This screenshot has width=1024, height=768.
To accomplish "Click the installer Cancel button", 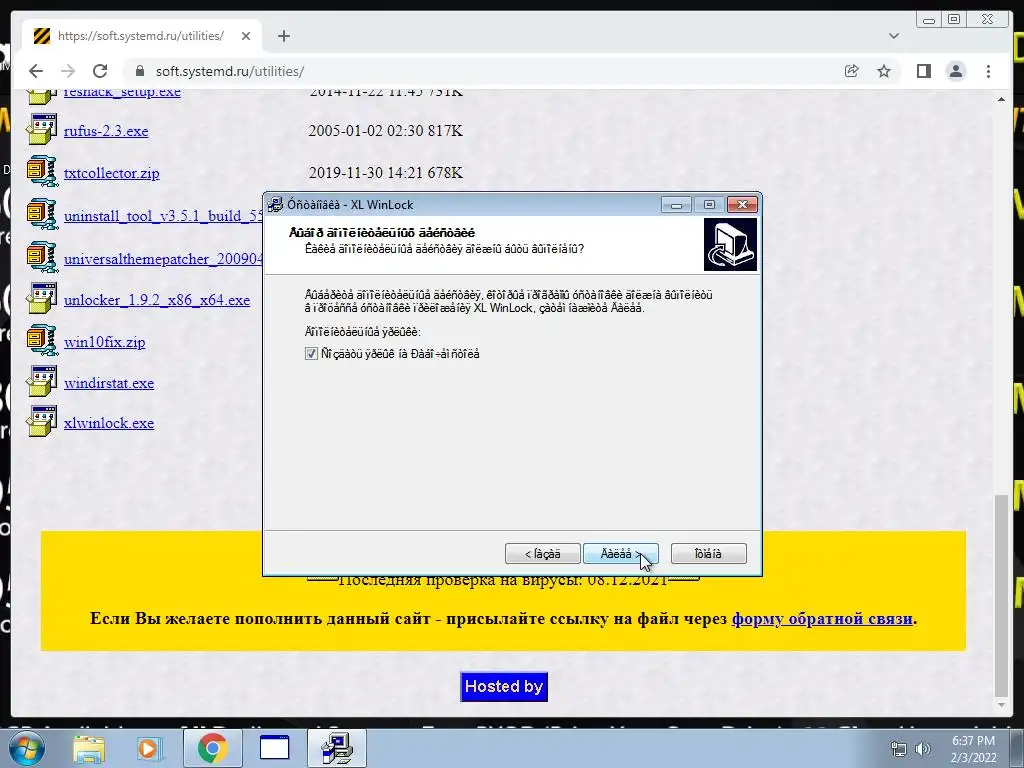I will 709,554.
